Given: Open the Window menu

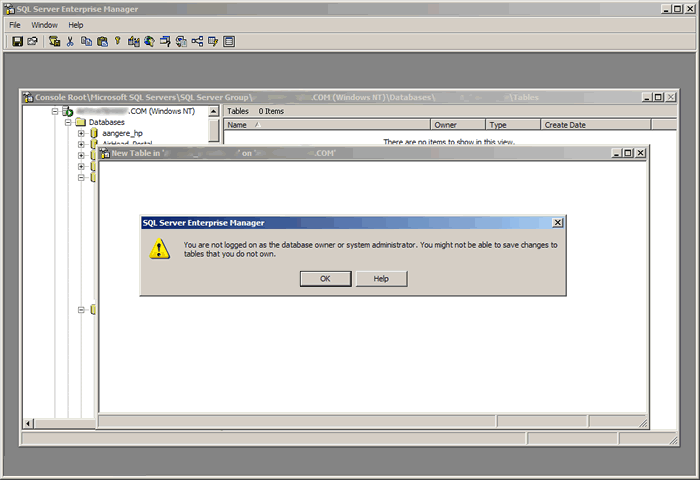Looking at the screenshot, I should [x=44, y=25].
